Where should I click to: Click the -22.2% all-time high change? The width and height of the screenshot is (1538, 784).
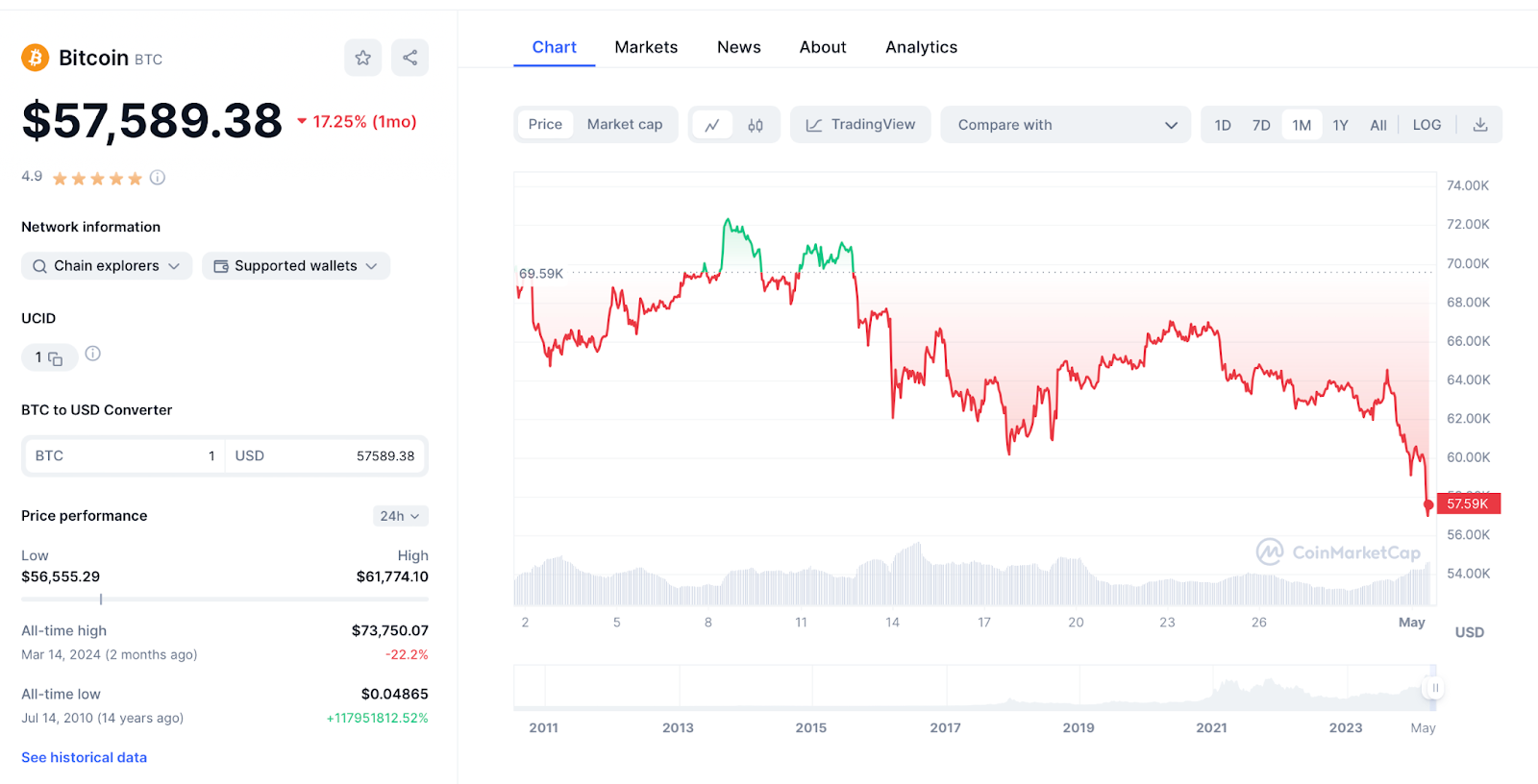408,654
